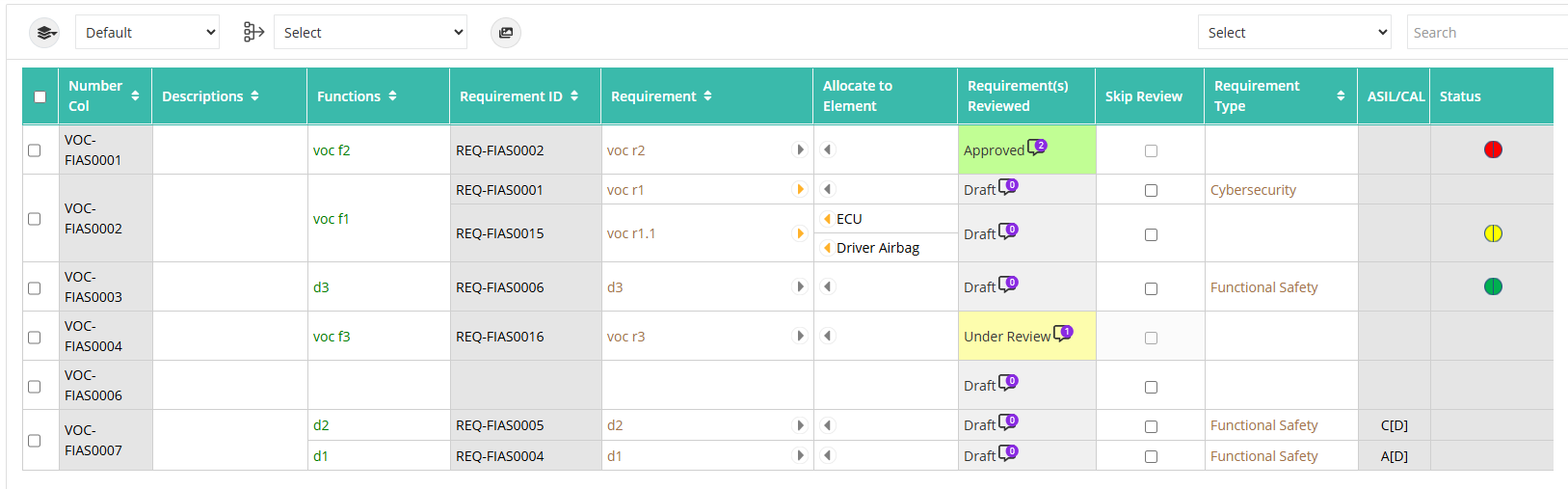Image resolution: width=1568 pixels, height=489 pixels.
Task: Click allocate arrow in REQ-FIAS0006 row
Action: [x=827, y=286]
